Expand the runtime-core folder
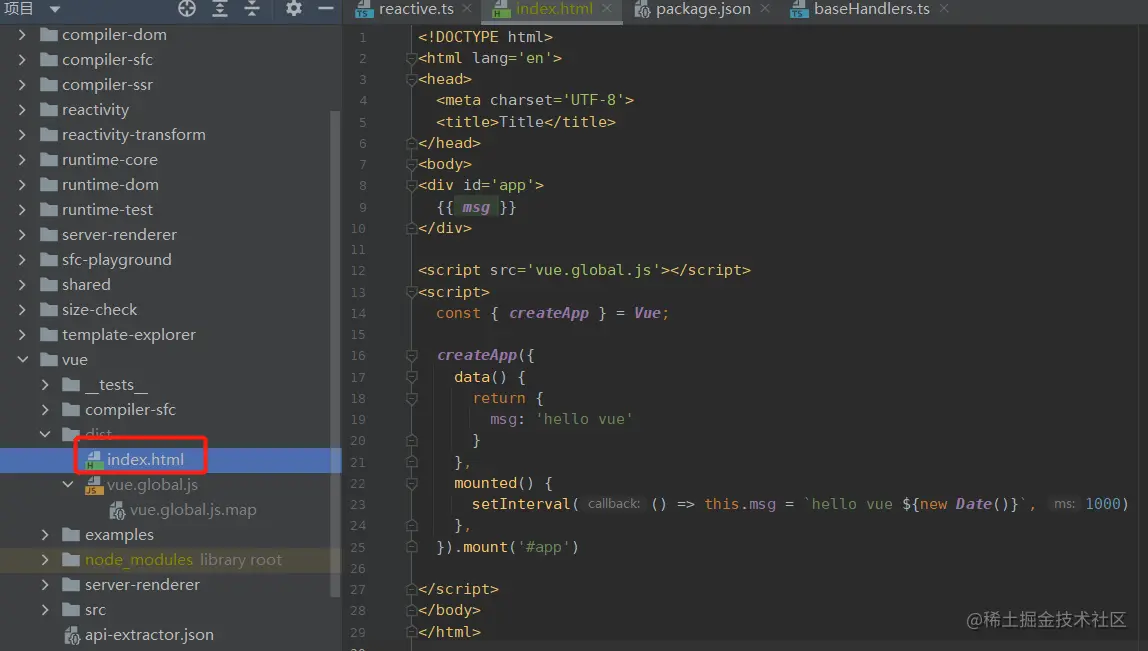 click(x=22, y=159)
